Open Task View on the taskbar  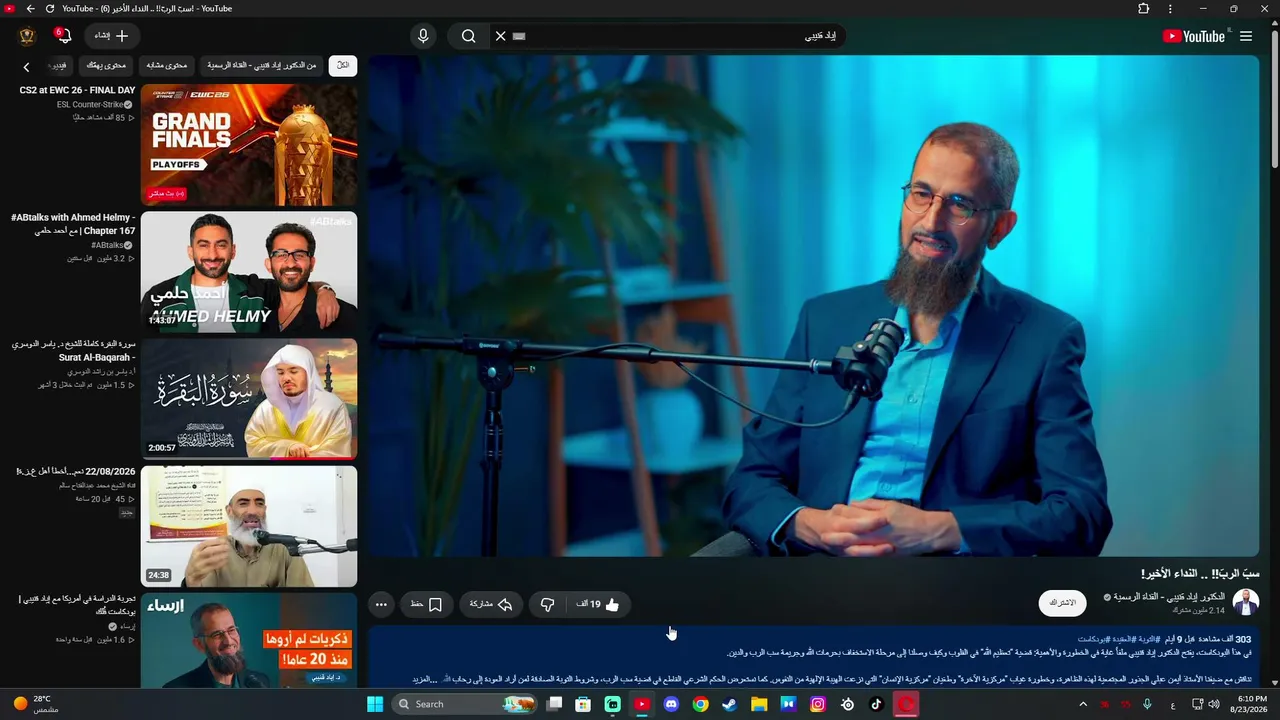554,704
